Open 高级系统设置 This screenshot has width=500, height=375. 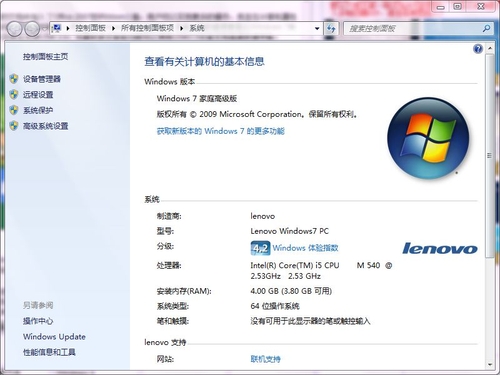[x=46, y=126]
